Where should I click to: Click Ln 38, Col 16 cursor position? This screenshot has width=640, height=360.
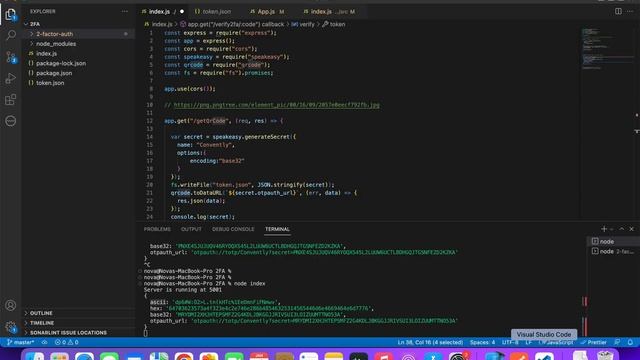[430, 342]
